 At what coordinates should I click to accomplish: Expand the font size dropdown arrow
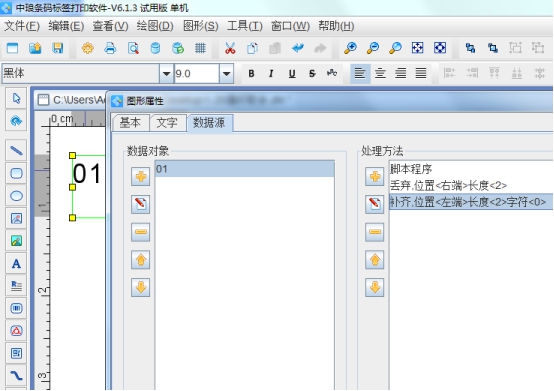pyautogui.click(x=226, y=73)
